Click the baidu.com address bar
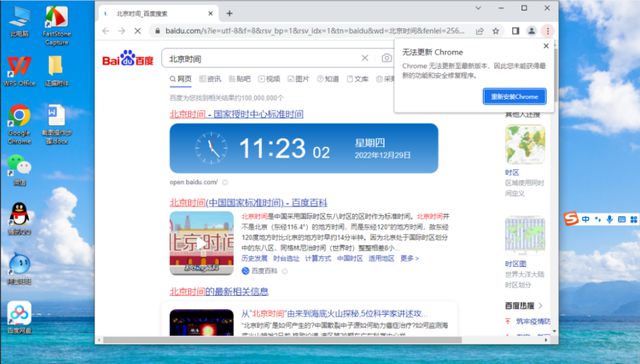Screen dimensions: 640x364 click(x=314, y=31)
